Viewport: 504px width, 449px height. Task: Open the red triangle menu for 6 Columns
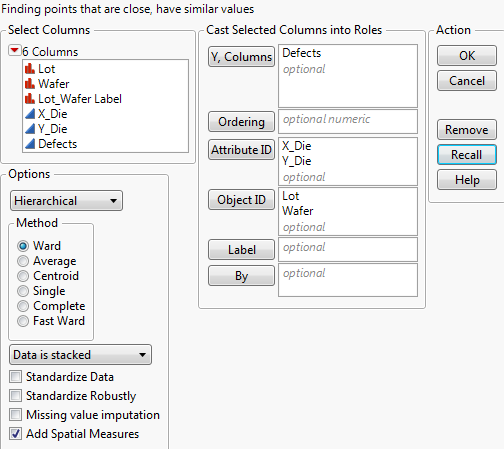(14, 51)
